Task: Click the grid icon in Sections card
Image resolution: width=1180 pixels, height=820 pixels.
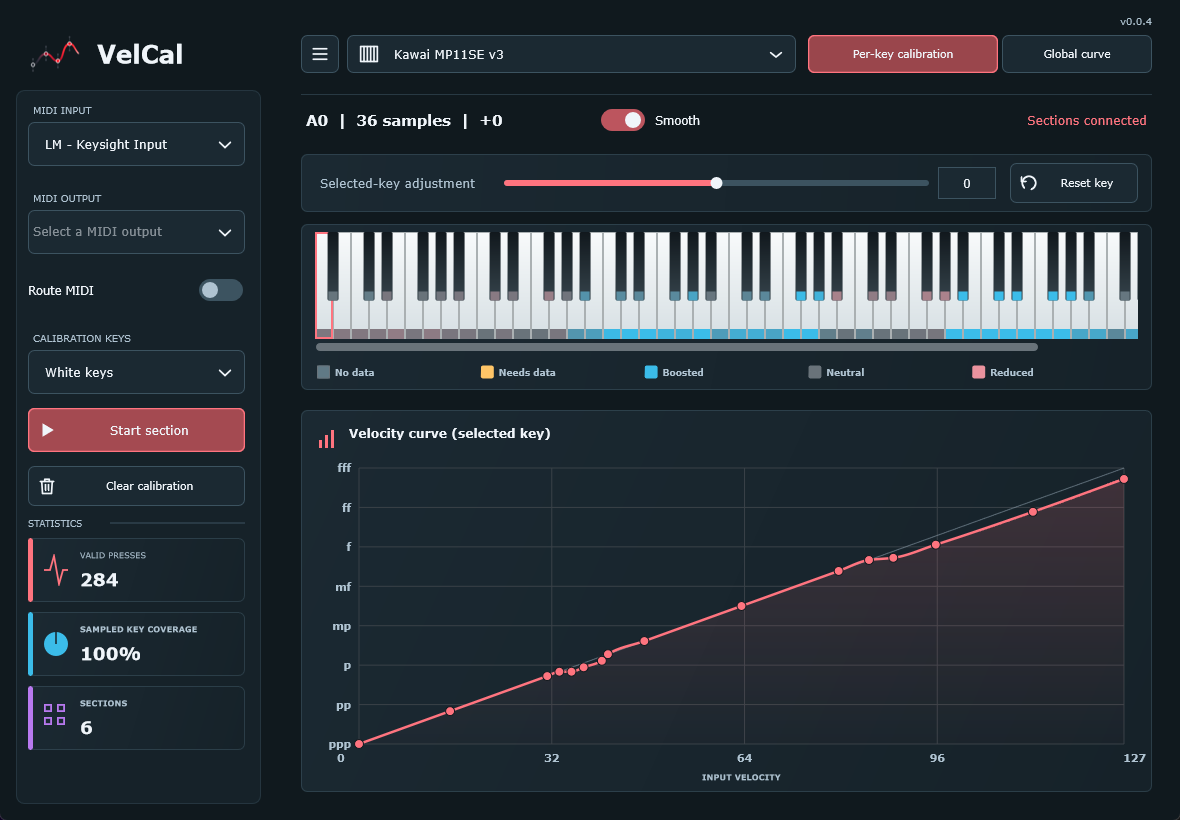Action: [54, 715]
